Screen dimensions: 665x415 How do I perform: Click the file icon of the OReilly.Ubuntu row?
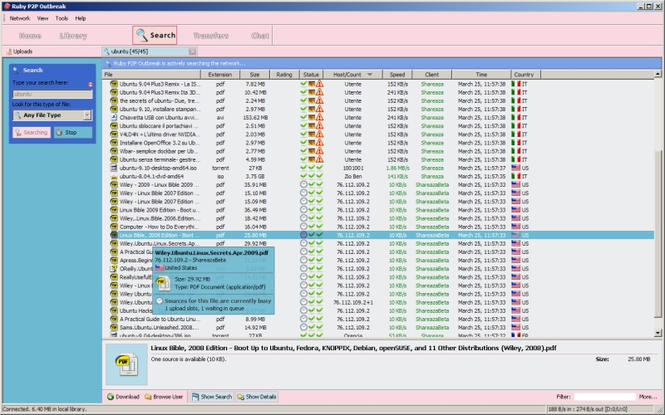[x=114, y=269]
